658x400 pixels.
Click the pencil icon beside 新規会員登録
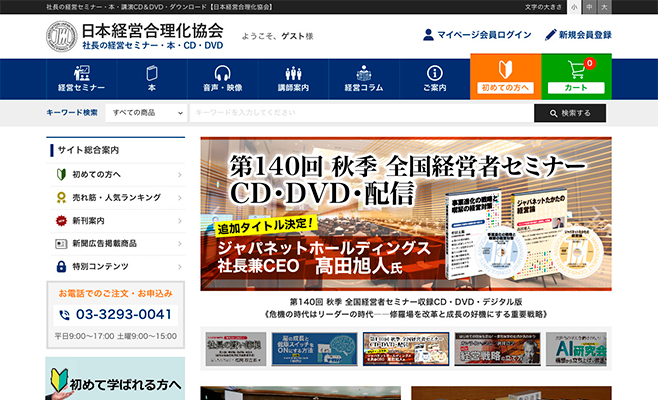click(550, 35)
